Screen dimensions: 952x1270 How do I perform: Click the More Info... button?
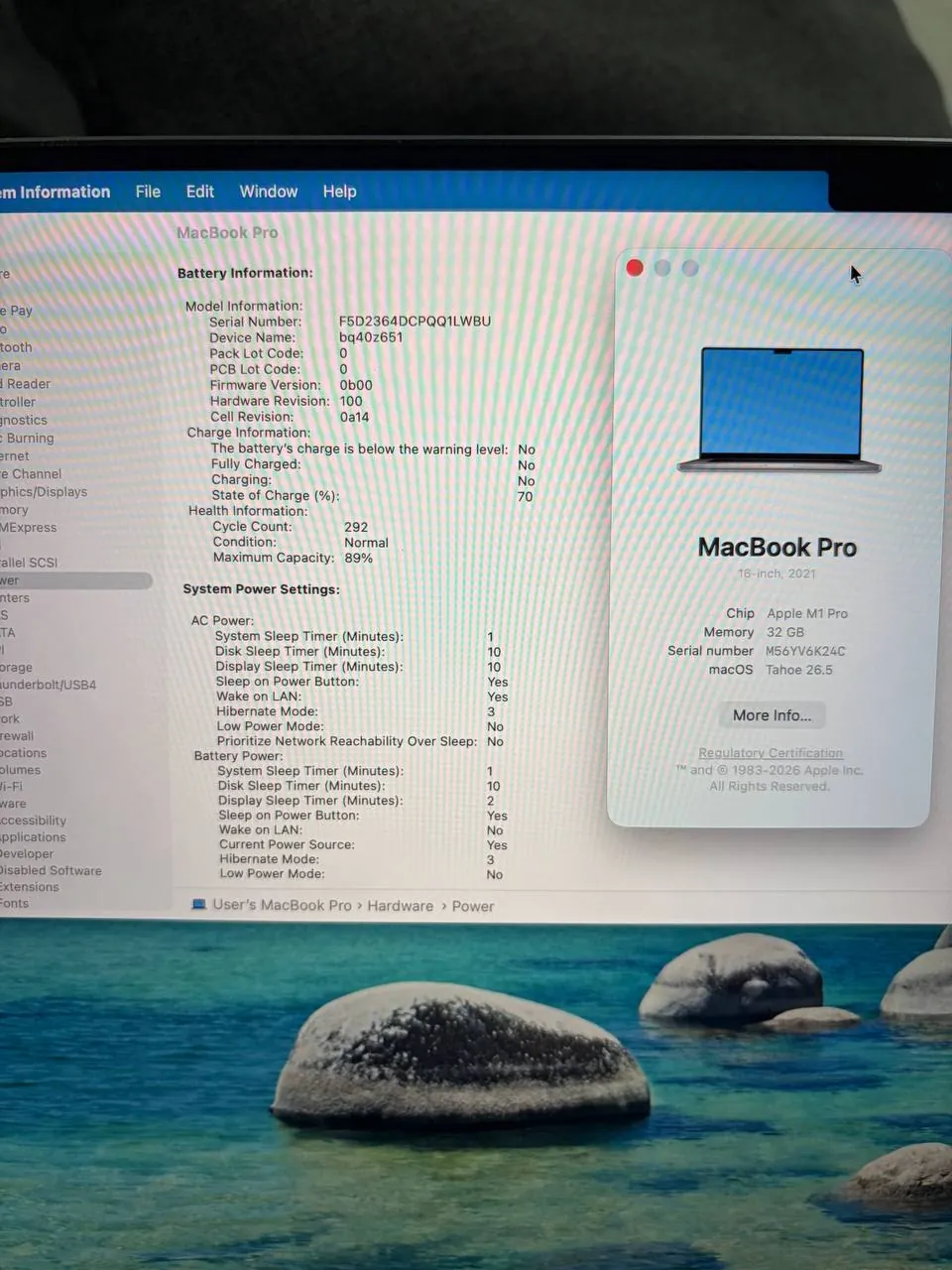[772, 715]
